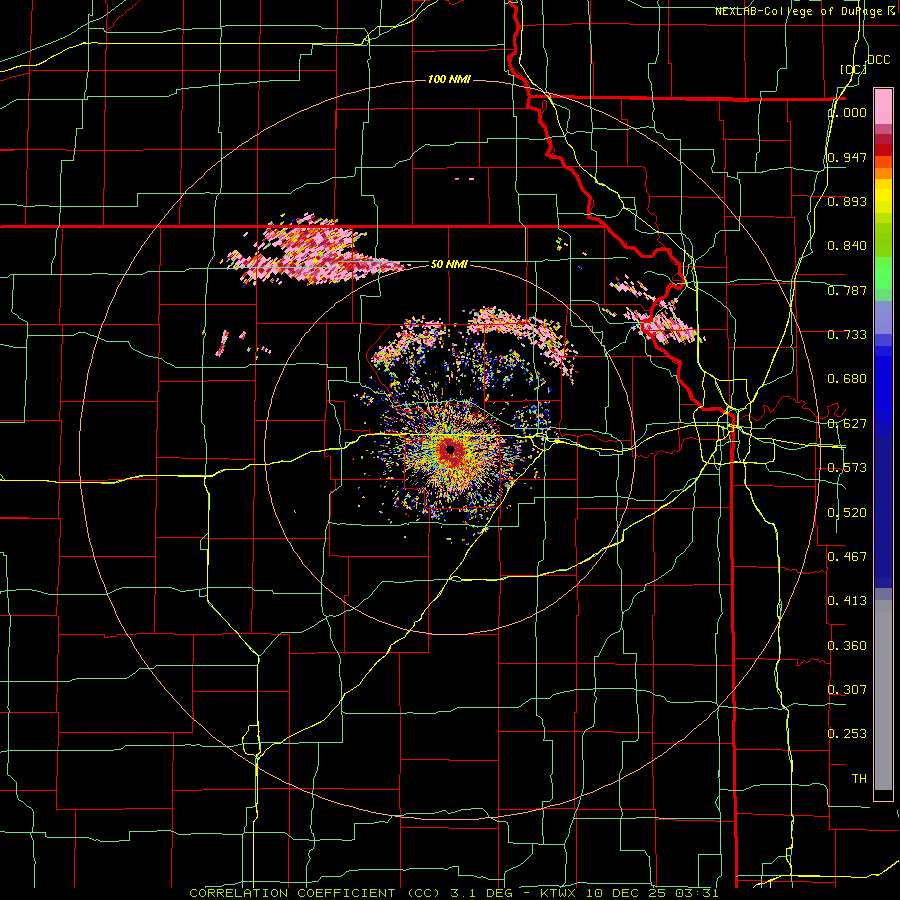Click the black radar site dot at the echo center
The width and height of the screenshot is (900, 900).
point(451,449)
